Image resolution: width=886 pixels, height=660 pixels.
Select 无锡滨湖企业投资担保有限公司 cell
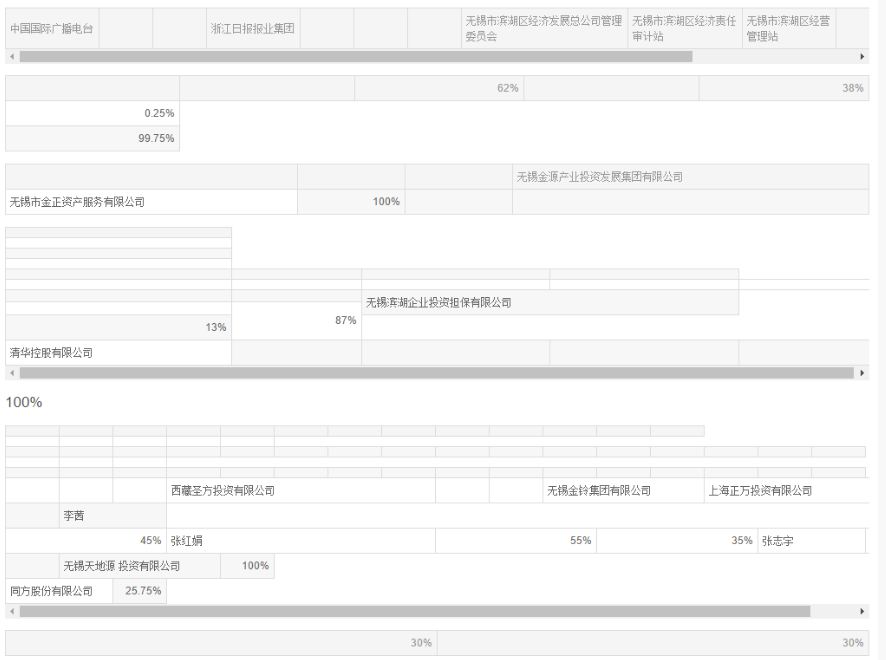click(550, 302)
